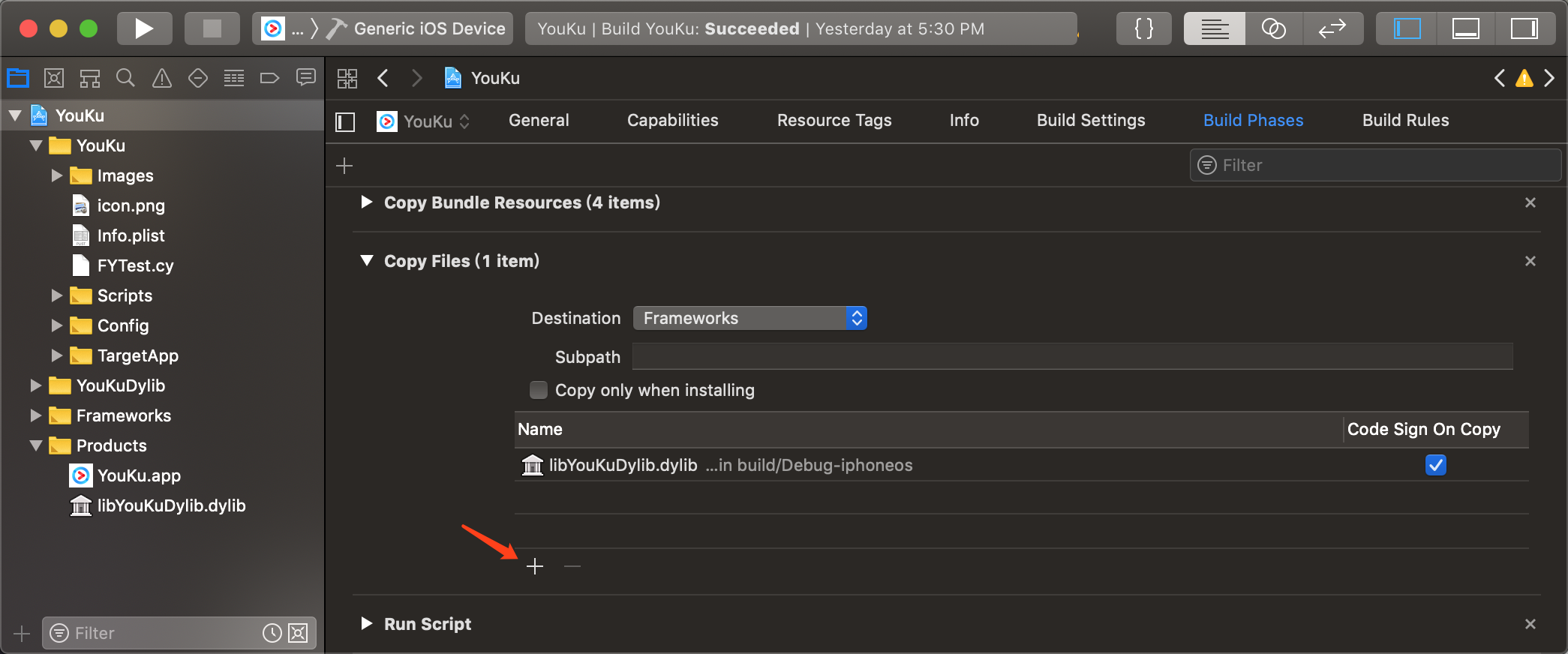
Task: Enable Copy only when installing checkbox
Action: [539, 390]
